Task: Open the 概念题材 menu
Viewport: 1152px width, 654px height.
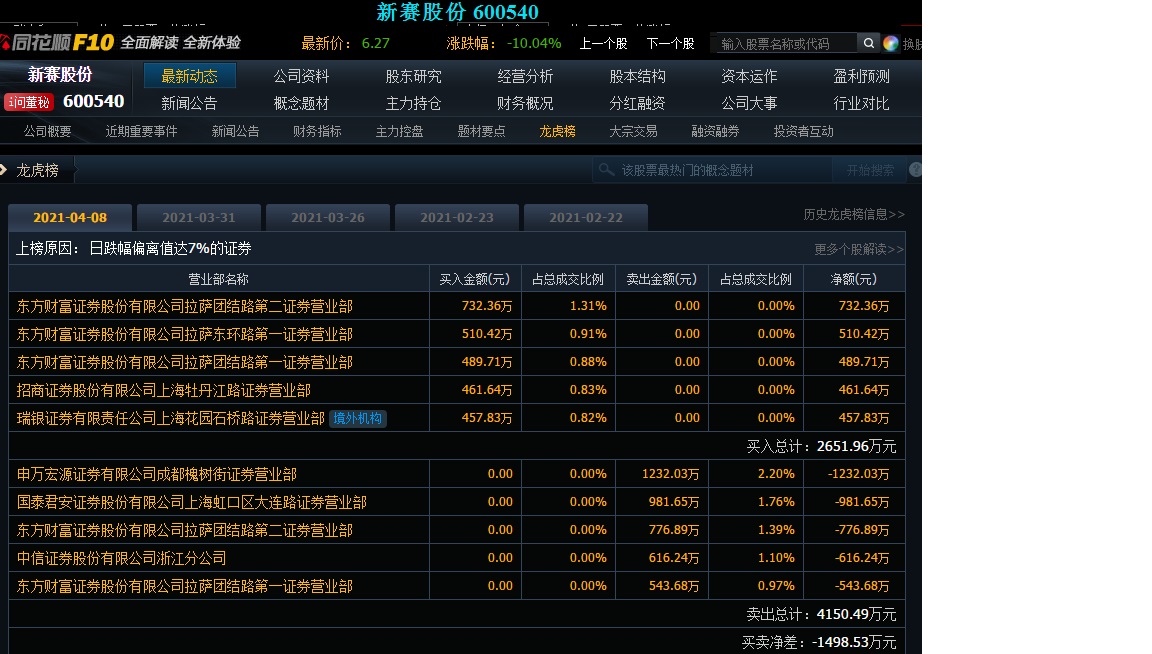Action: tap(301, 103)
